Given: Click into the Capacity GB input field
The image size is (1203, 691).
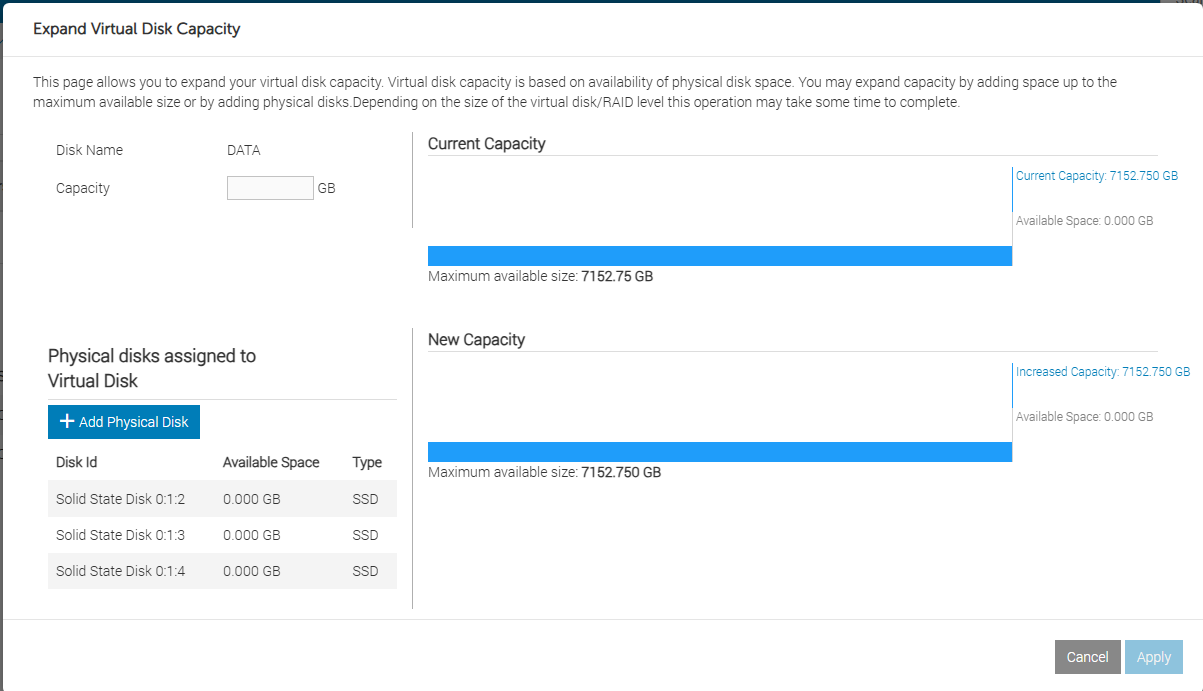Looking at the screenshot, I should pos(270,188).
